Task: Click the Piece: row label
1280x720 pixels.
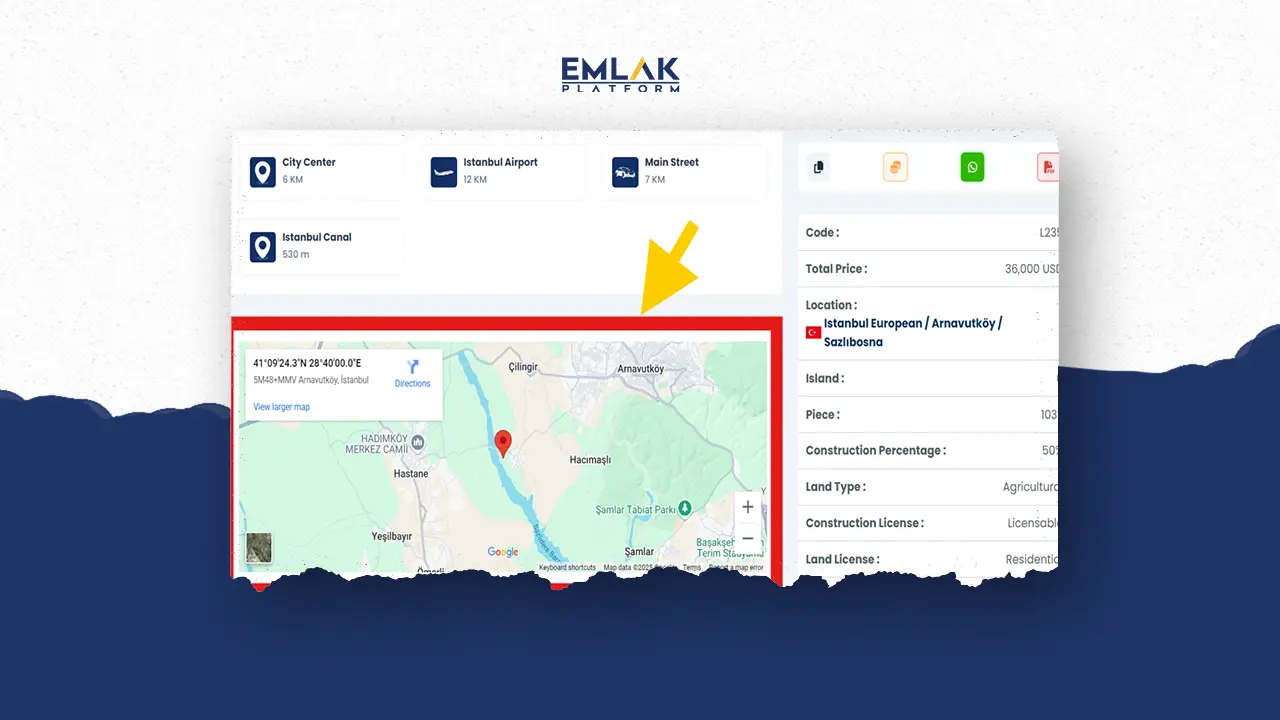Action: click(x=823, y=415)
